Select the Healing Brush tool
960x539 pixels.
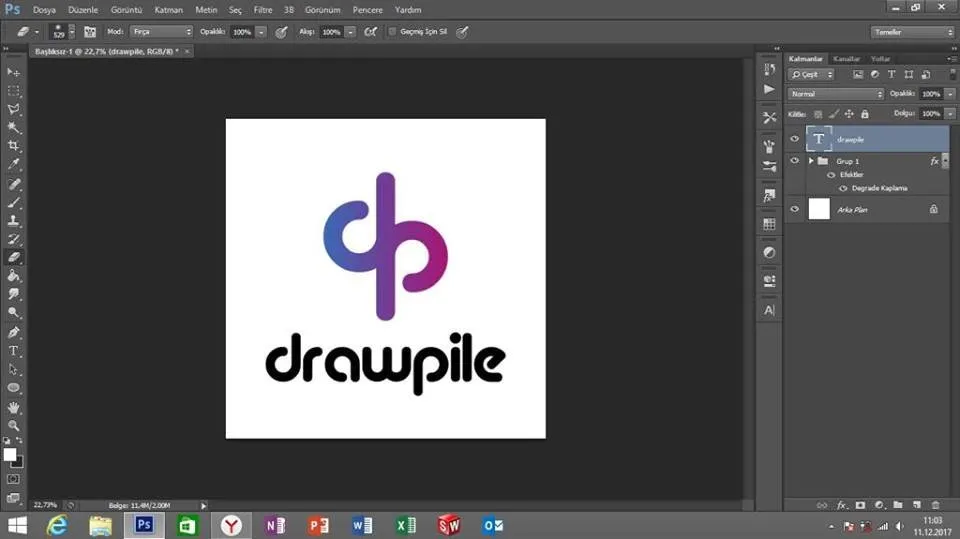pyautogui.click(x=13, y=184)
